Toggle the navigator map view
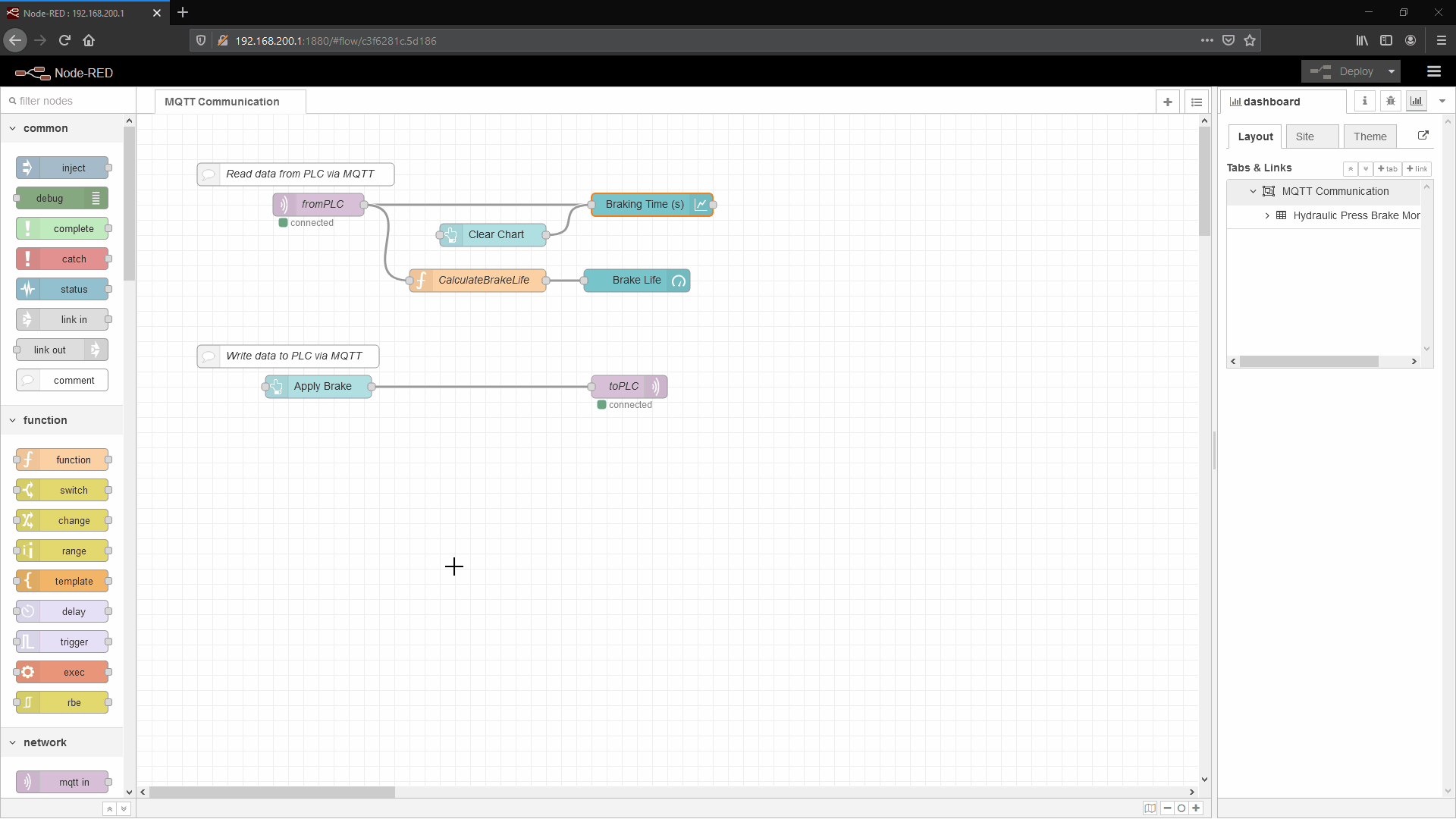This screenshot has width=1456, height=819. [1150, 808]
